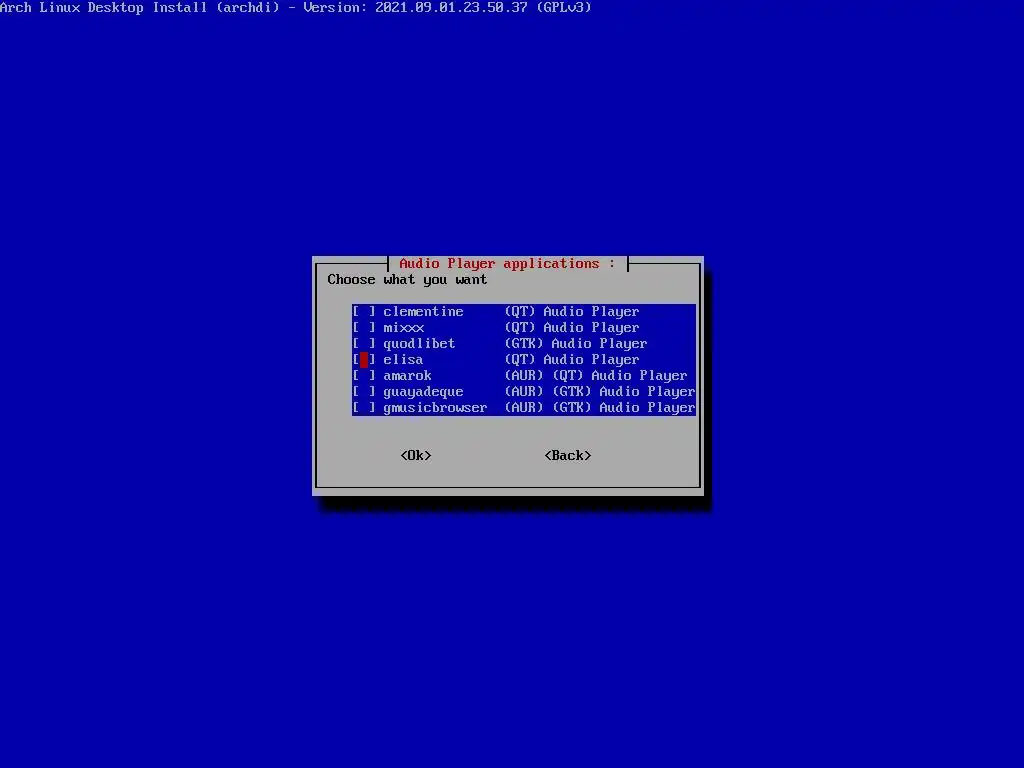Click guayadeque's (AUR) (GTK) Audio Player description
Viewport: 1024px width, 768px height.
600,392
